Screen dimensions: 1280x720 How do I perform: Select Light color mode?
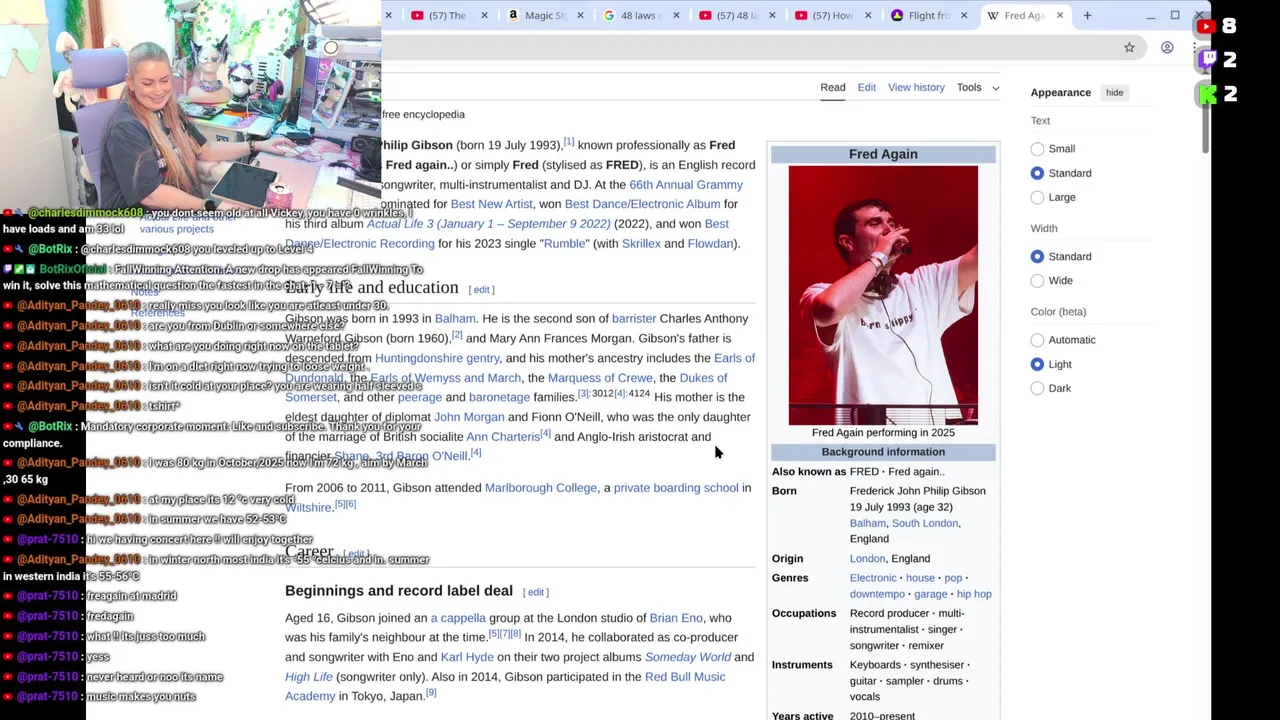(1037, 364)
